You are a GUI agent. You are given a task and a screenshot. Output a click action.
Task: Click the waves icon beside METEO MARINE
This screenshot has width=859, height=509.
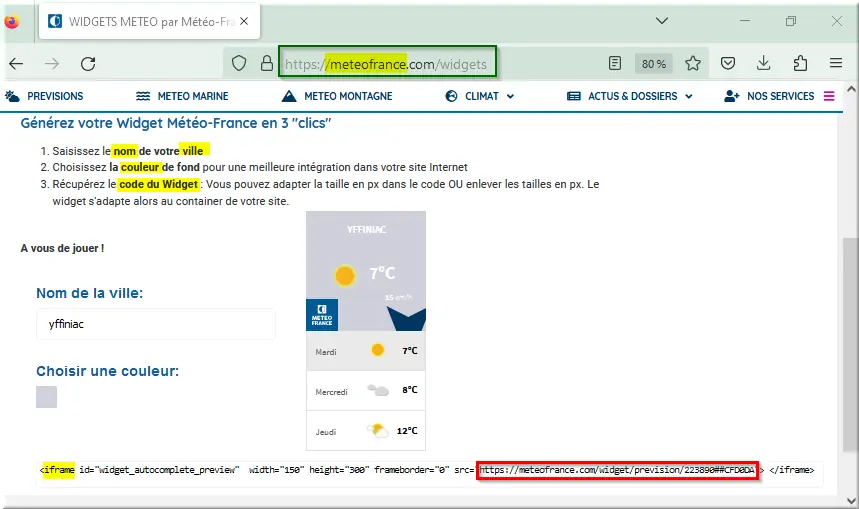click(143, 96)
